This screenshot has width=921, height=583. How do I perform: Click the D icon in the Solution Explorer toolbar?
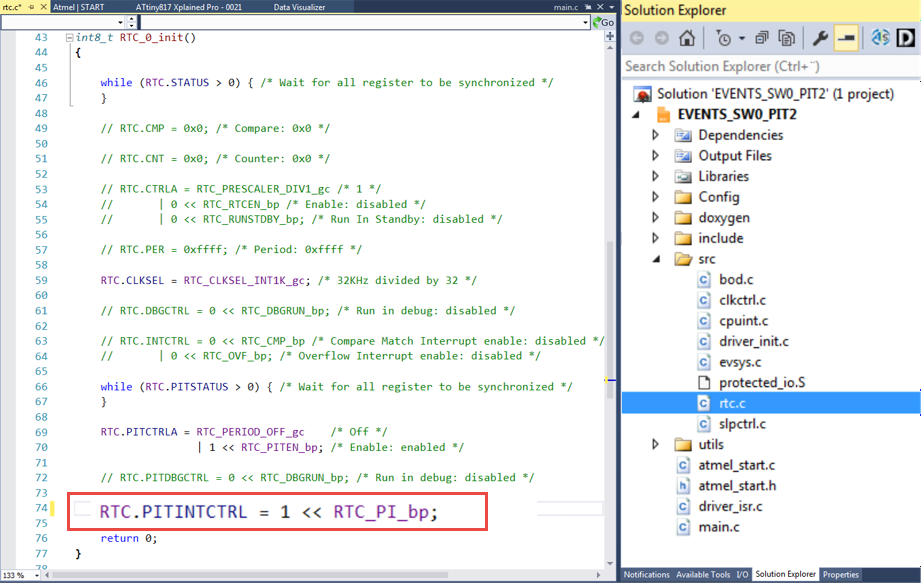point(906,38)
